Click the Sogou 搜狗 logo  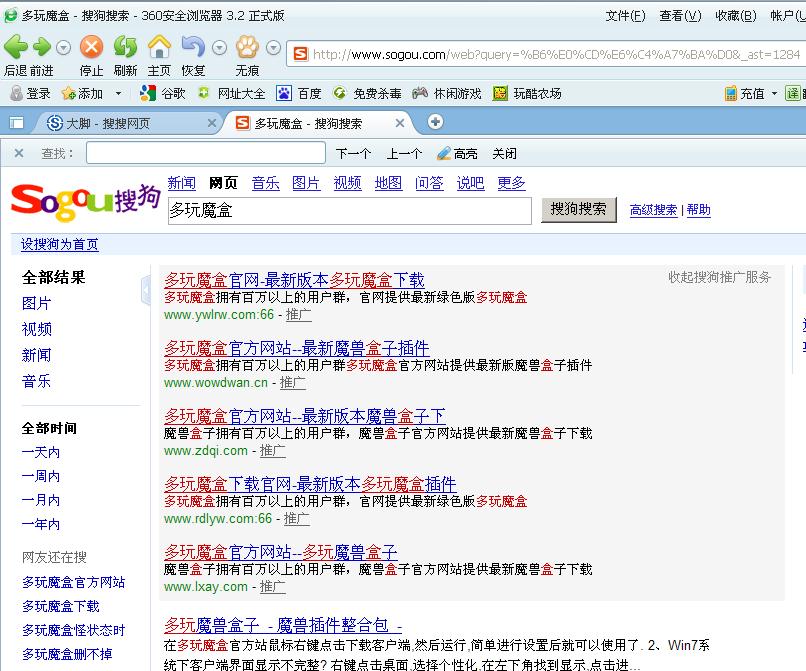pyautogui.click(x=85, y=202)
